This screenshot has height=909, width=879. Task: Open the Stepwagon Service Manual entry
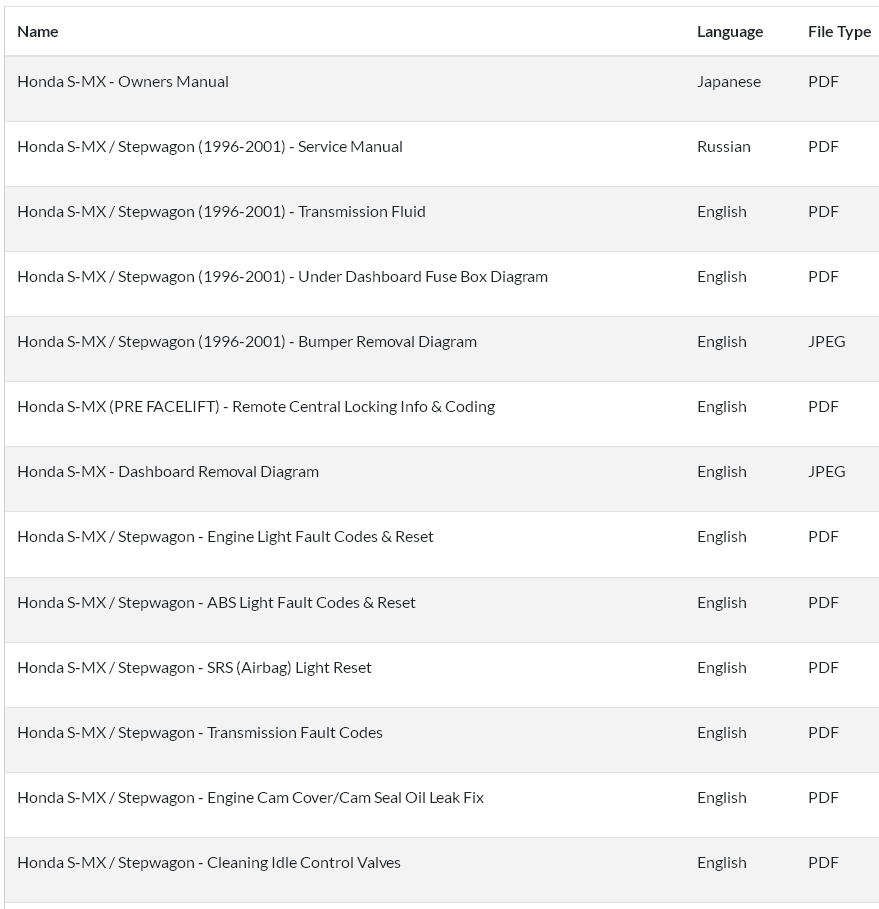[210, 147]
